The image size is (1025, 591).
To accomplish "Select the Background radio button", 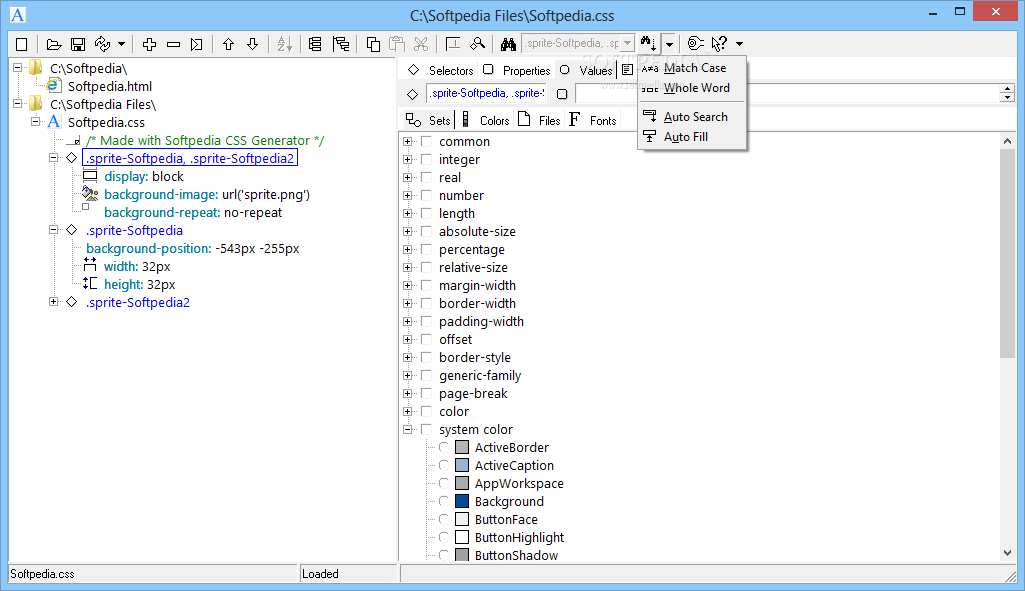I will (x=444, y=501).
